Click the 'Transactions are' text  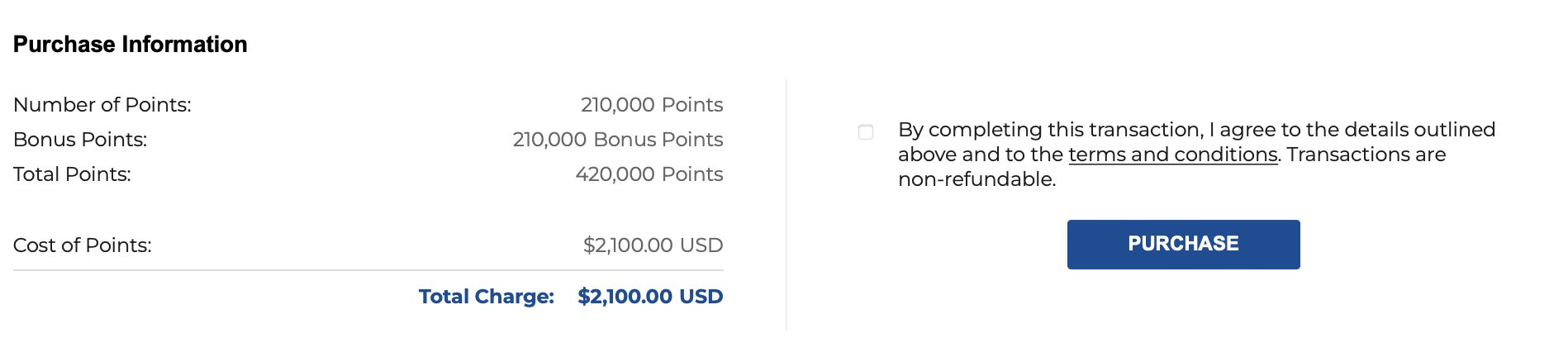pos(1366,155)
